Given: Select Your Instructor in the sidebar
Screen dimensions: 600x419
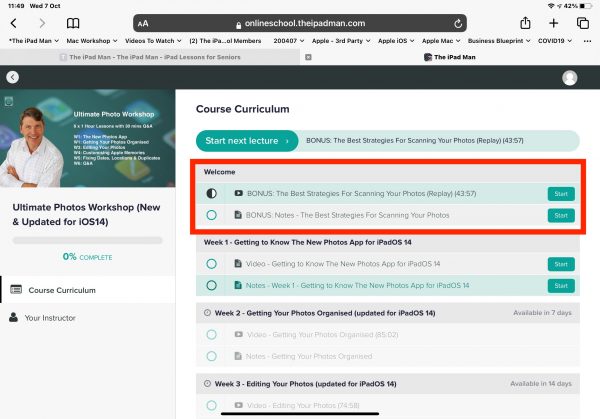Looking at the screenshot, I should click(88, 318).
